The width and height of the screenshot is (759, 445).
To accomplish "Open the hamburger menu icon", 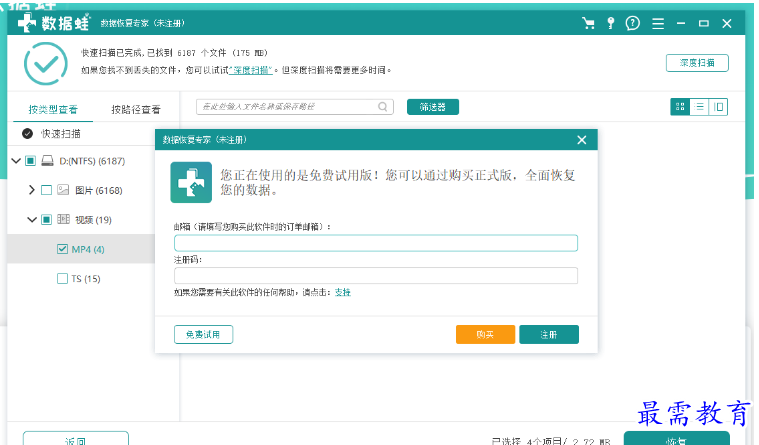I will click(x=658, y=24).
